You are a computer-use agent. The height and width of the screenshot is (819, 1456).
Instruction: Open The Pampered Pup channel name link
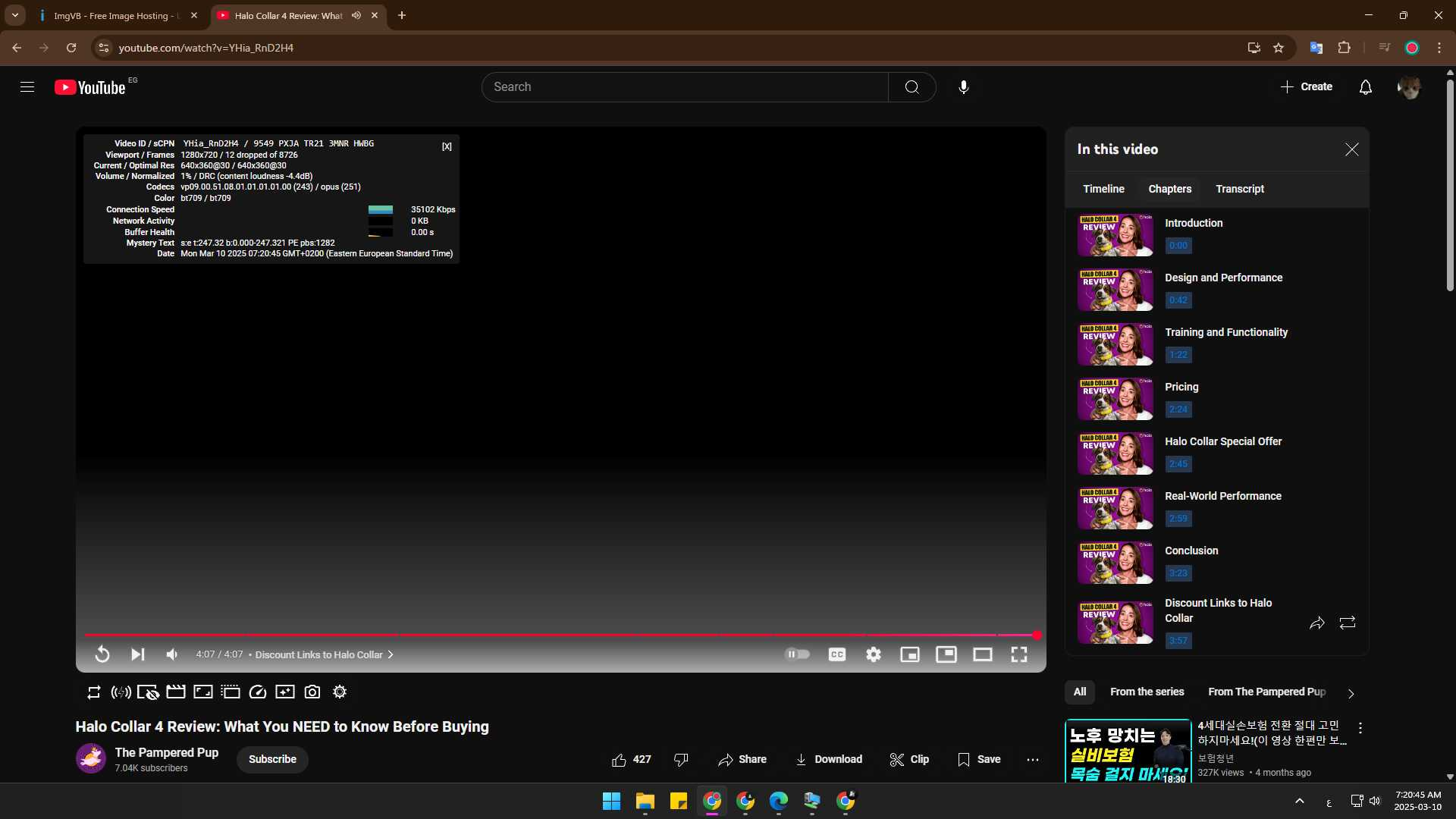(167, 752)
